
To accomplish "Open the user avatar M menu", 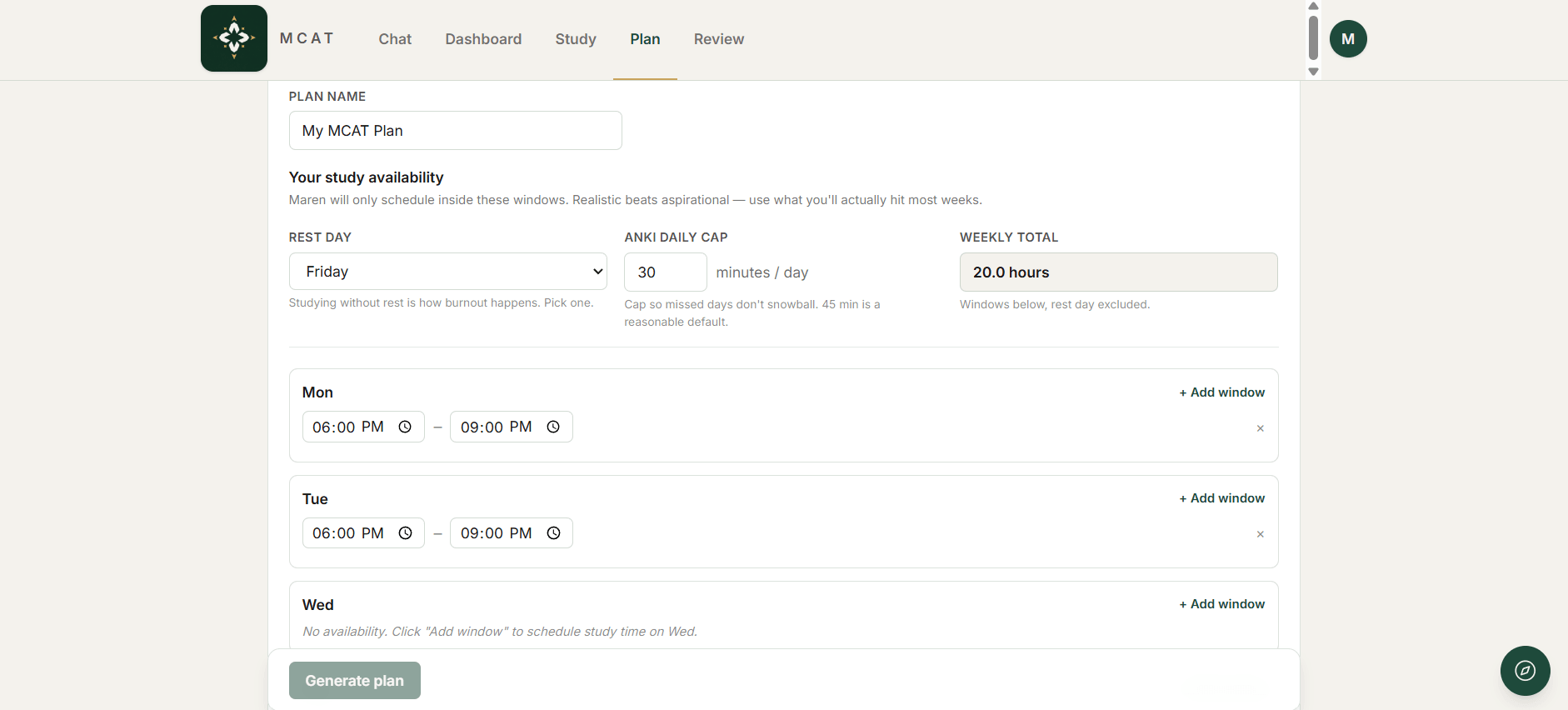I will point(1348,39).
